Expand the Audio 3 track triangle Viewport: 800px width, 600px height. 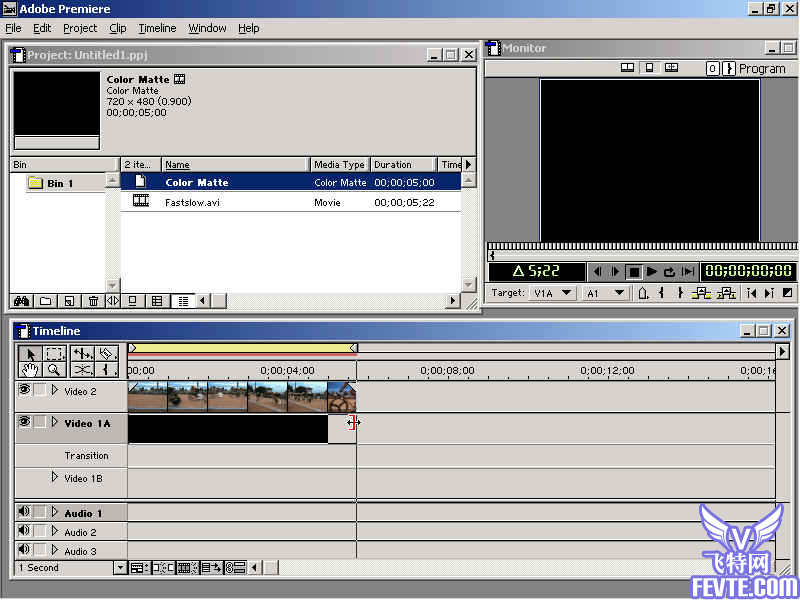click(x=55, y=550)
